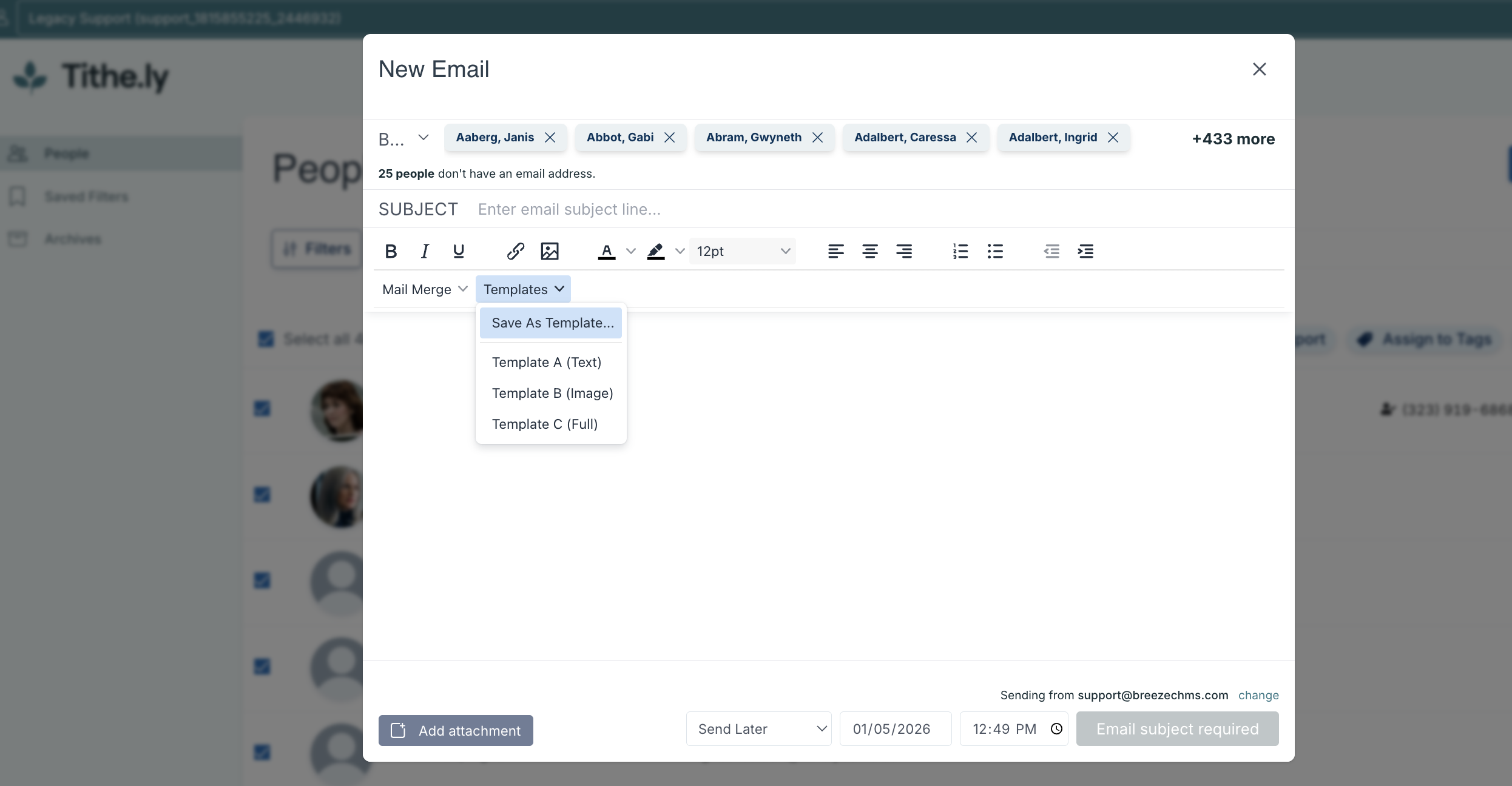
Task: Toggle italic formatting
Action: pyautogui.click(x=425, y=251)
